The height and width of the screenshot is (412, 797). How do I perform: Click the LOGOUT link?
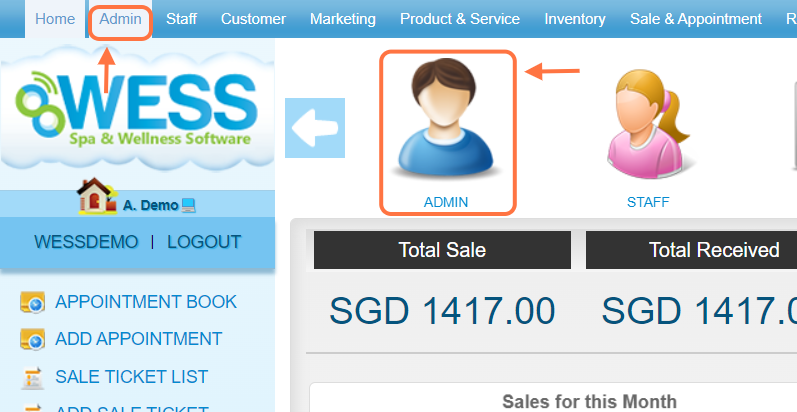click(x=204, y=242)
